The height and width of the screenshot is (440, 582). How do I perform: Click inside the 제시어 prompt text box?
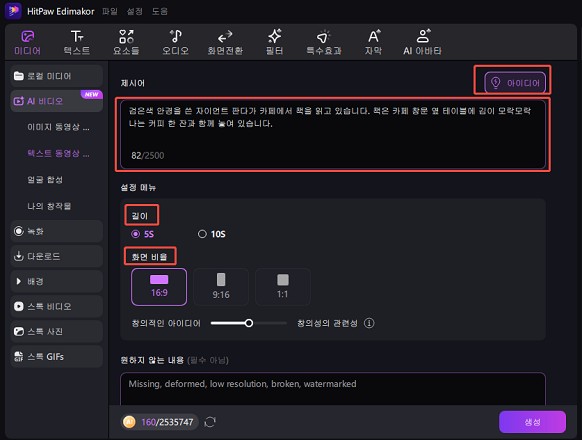(333, 134)
